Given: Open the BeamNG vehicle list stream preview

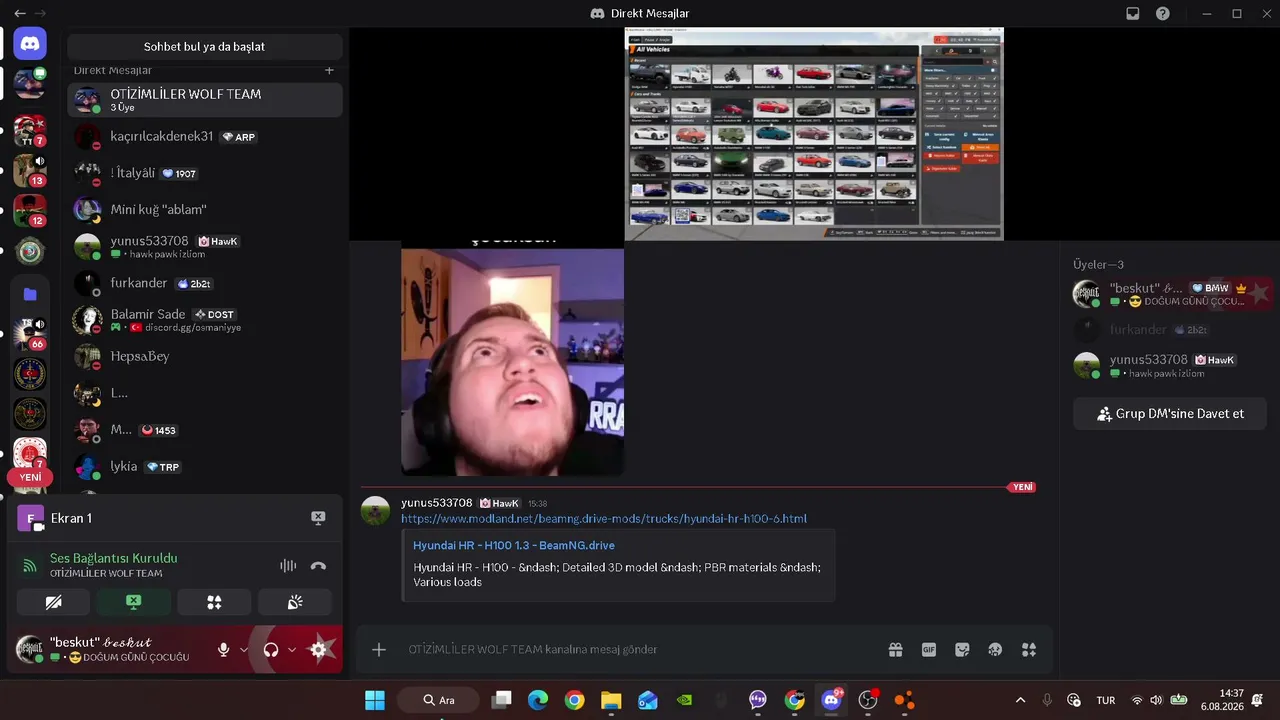Looking at the screenshot, I should pos(814,134).
